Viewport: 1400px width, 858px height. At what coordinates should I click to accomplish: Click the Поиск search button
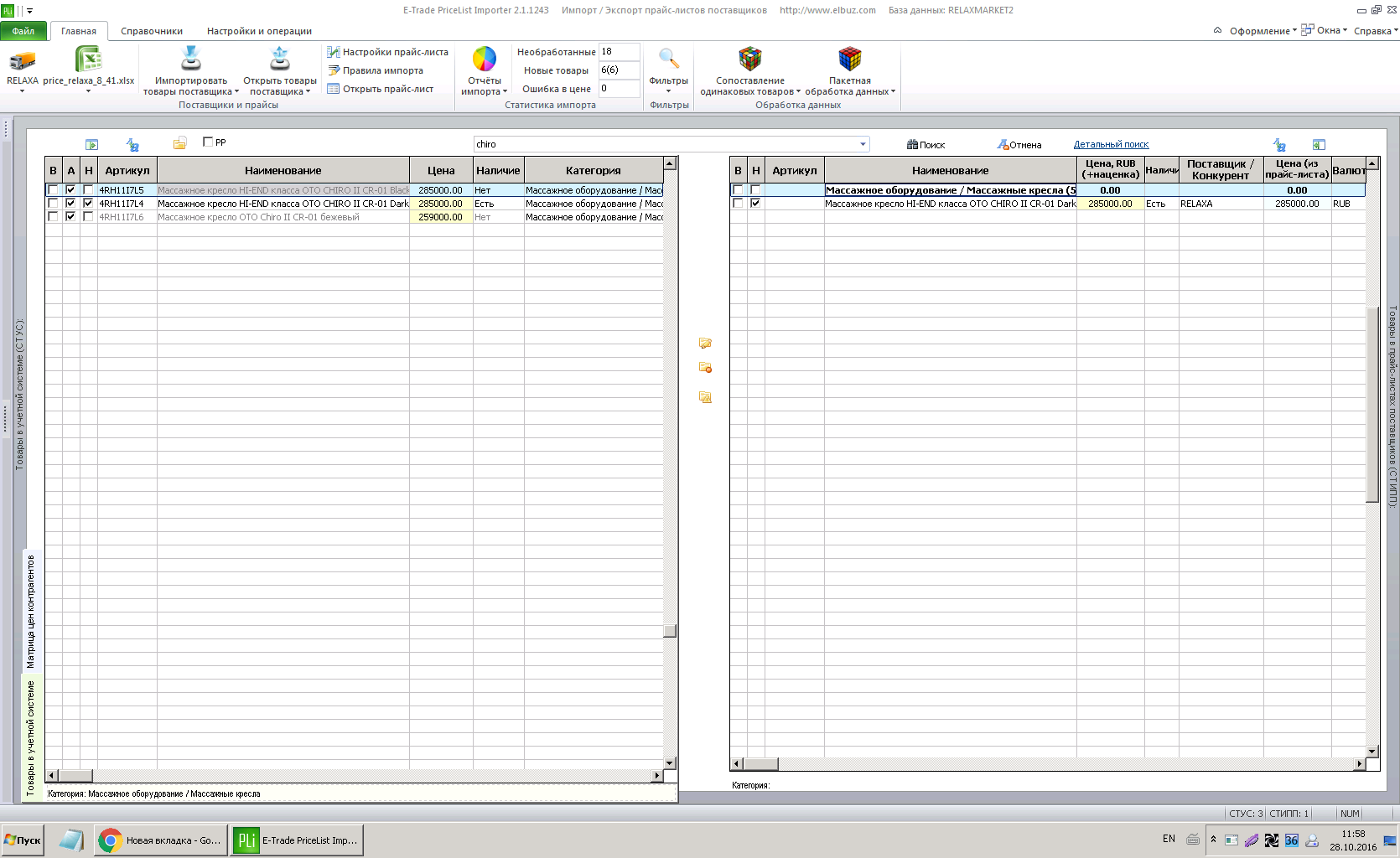point(926,145)
